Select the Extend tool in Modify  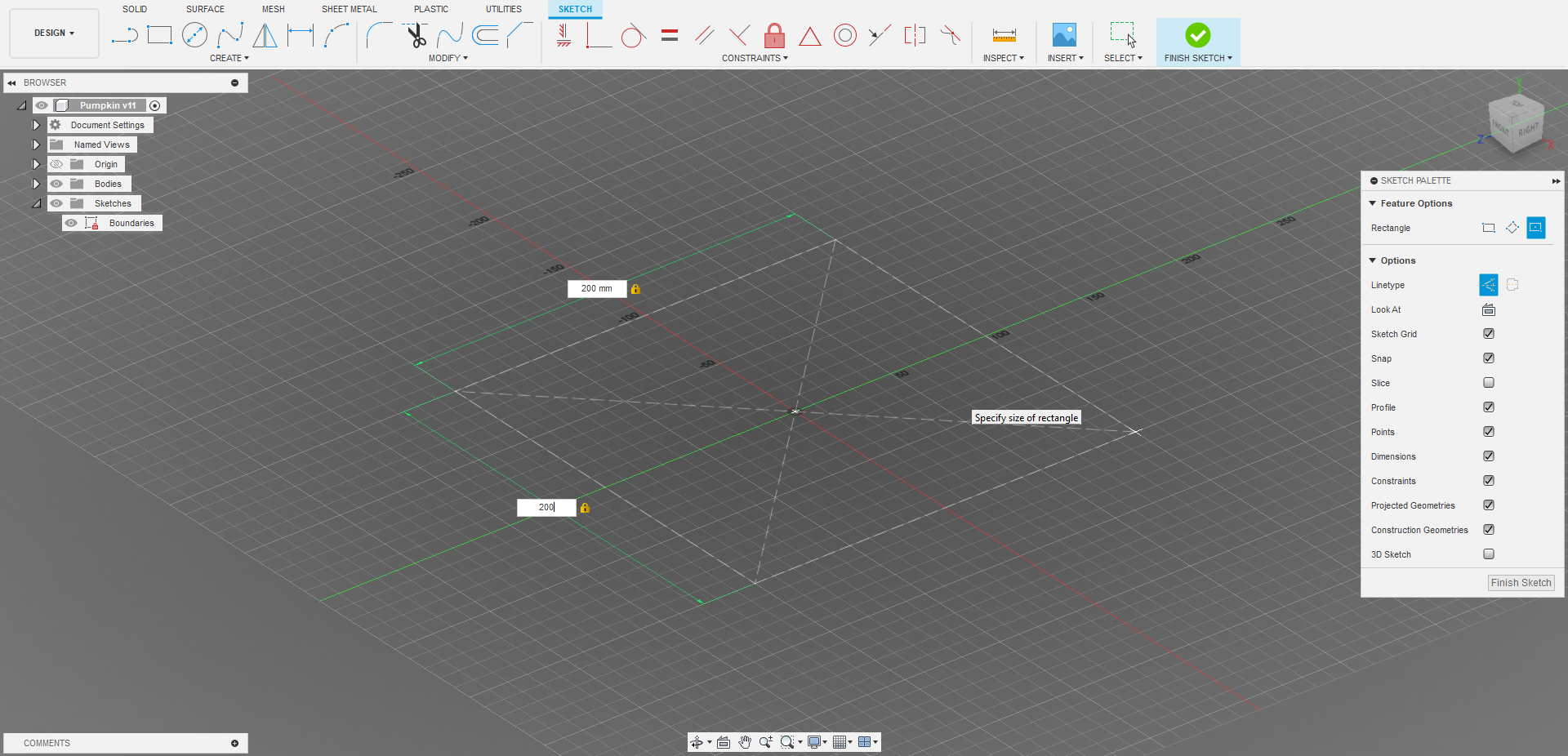tap(450, 35)
